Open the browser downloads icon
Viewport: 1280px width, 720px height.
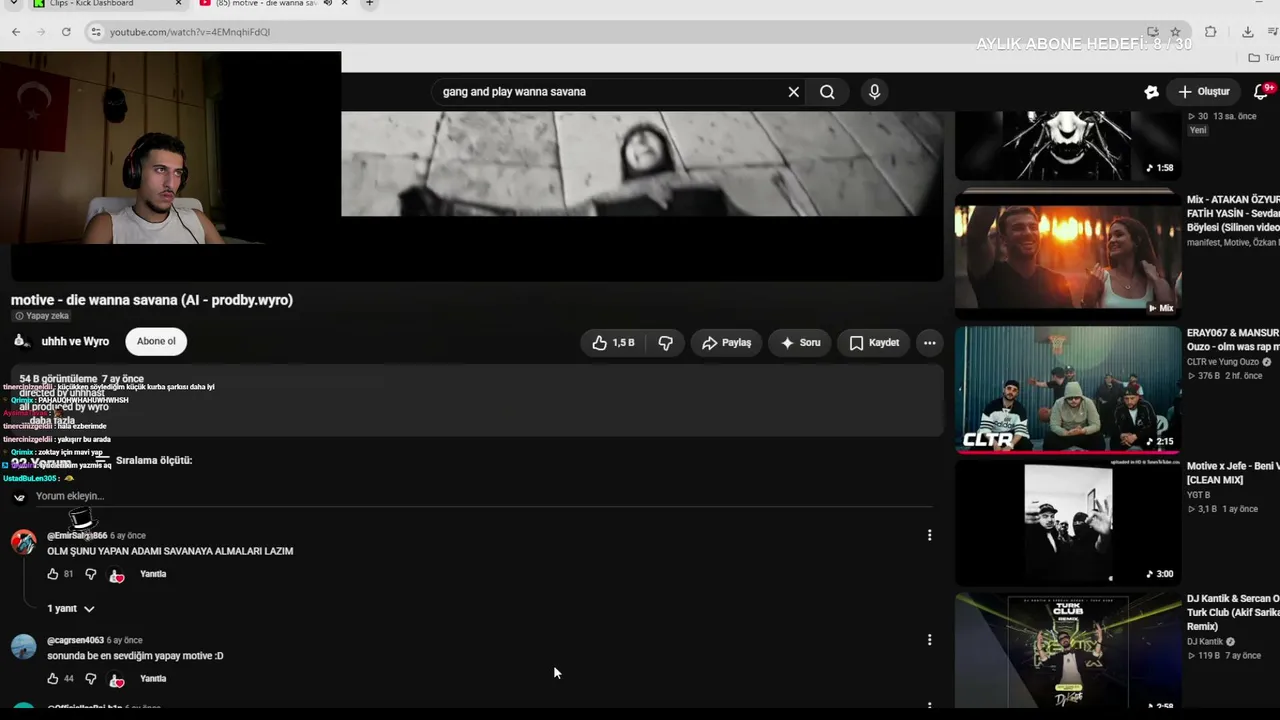pyautogui.click(x=1248, y=32)
